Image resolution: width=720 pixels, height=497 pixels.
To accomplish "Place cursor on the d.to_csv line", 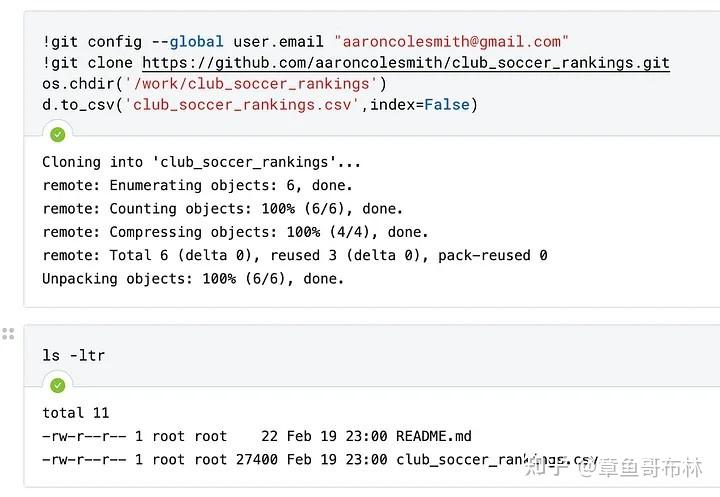I will (260, 105).
